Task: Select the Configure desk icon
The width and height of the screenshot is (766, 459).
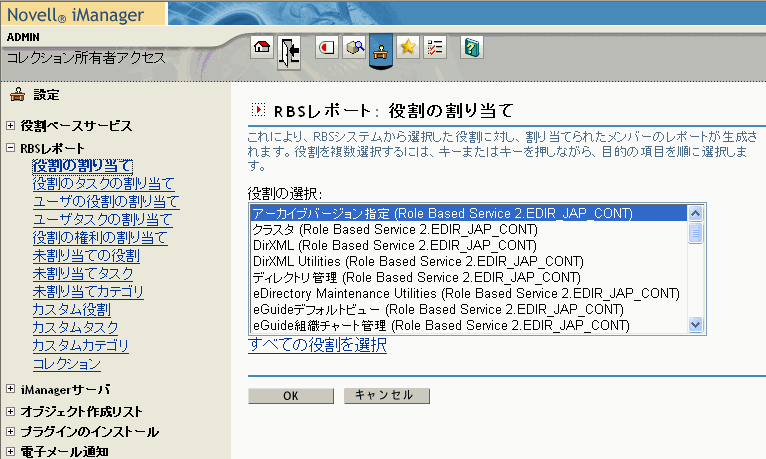Action: tap(381, 51)
